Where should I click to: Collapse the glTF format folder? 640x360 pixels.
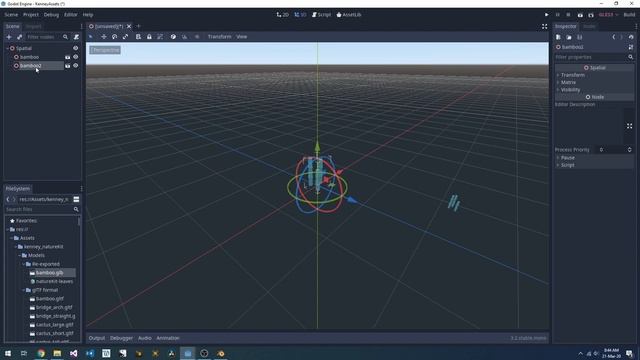pos(23,290)
